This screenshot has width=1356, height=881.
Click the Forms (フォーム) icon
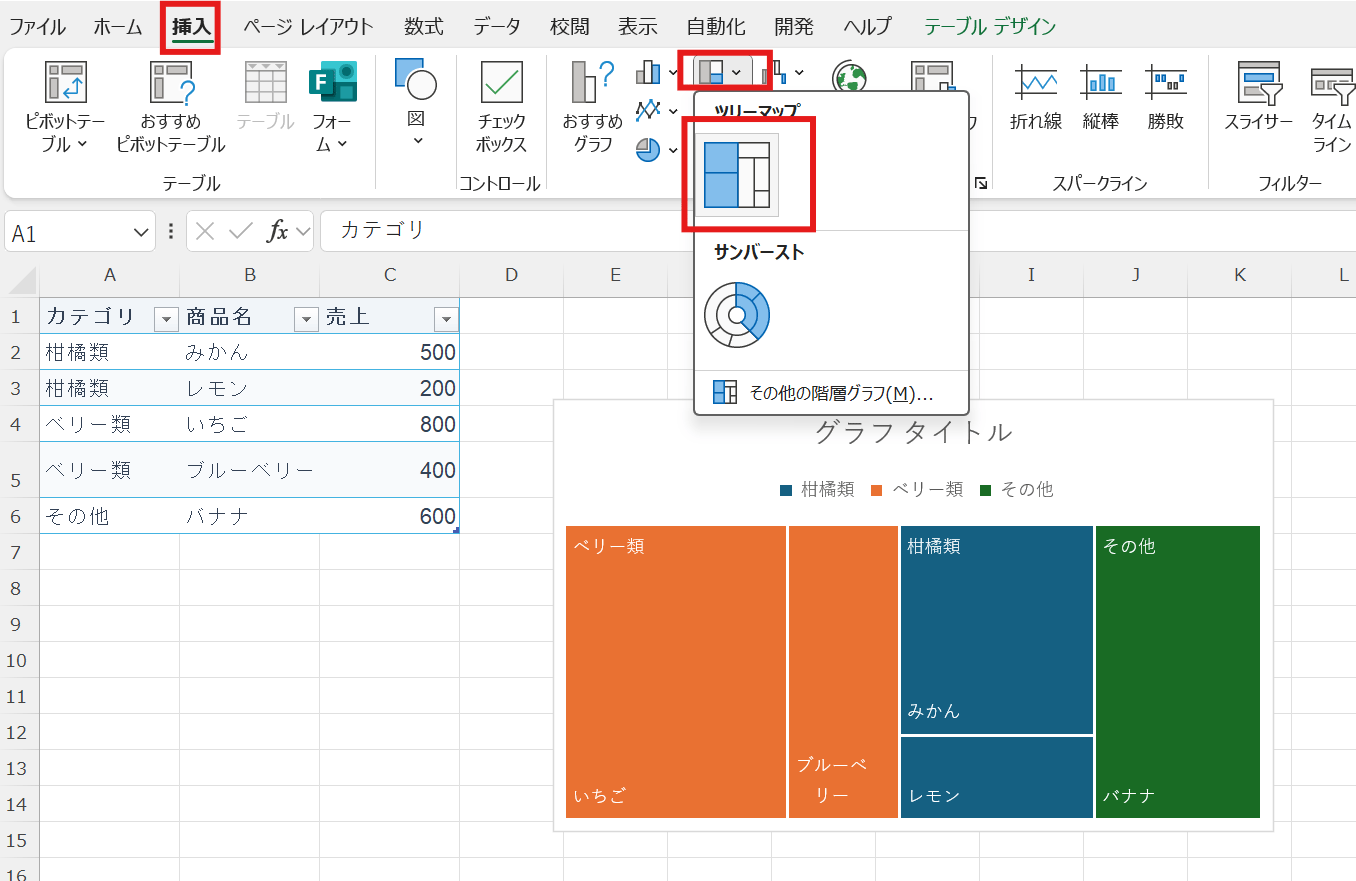point(332,84)
